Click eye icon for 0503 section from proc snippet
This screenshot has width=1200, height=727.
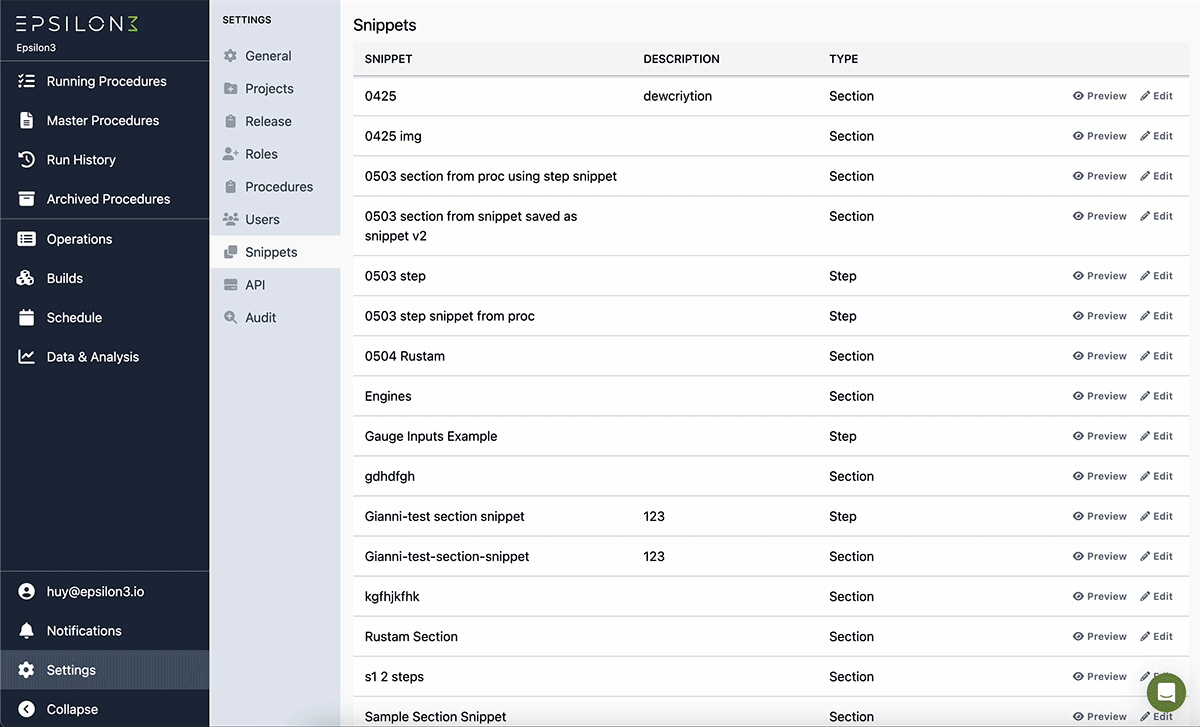[x=1078, y=176]
